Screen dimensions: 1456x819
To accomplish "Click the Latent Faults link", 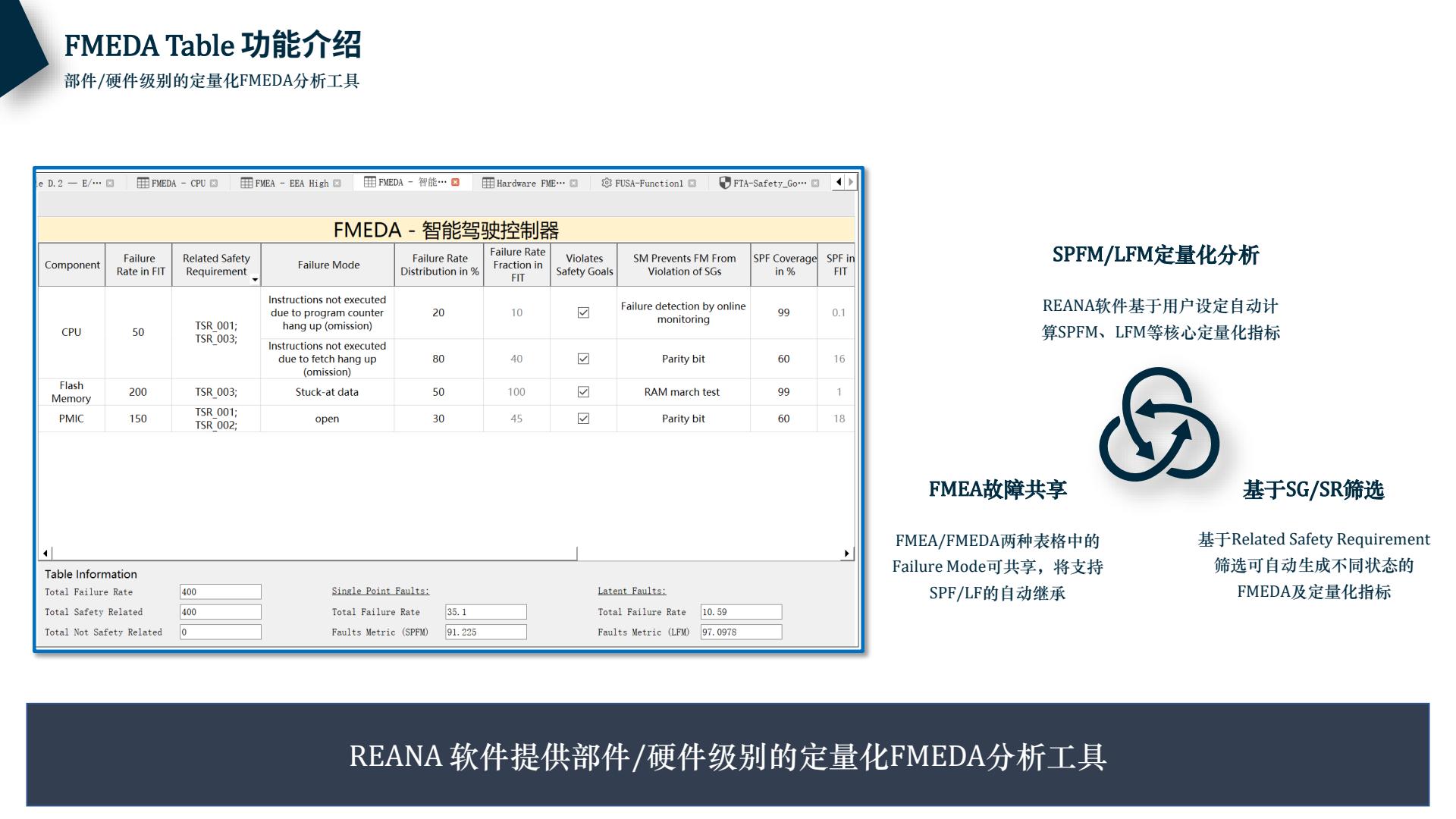I will 631,591.
